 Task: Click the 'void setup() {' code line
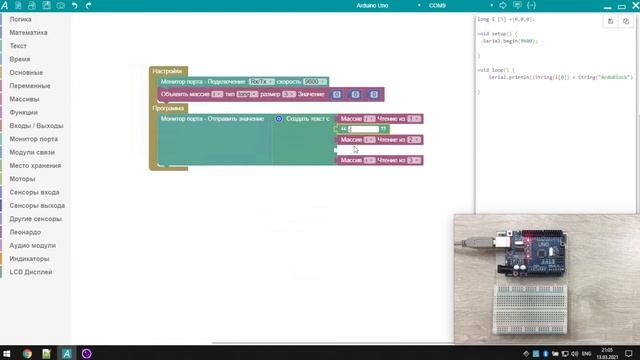497,34
